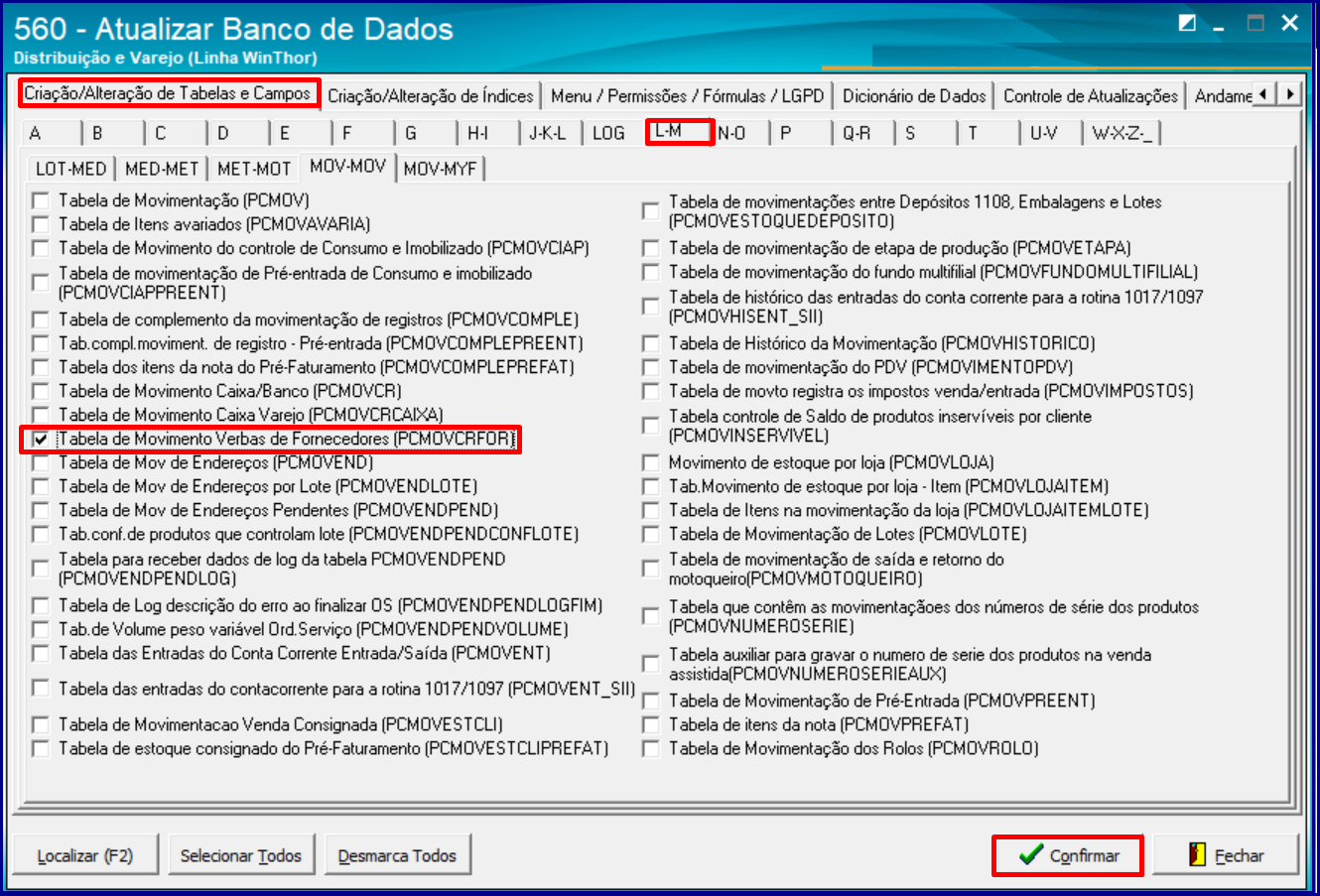Check the PCMOVMOTOQUEIRO checkbox

[x=650, y=569]
